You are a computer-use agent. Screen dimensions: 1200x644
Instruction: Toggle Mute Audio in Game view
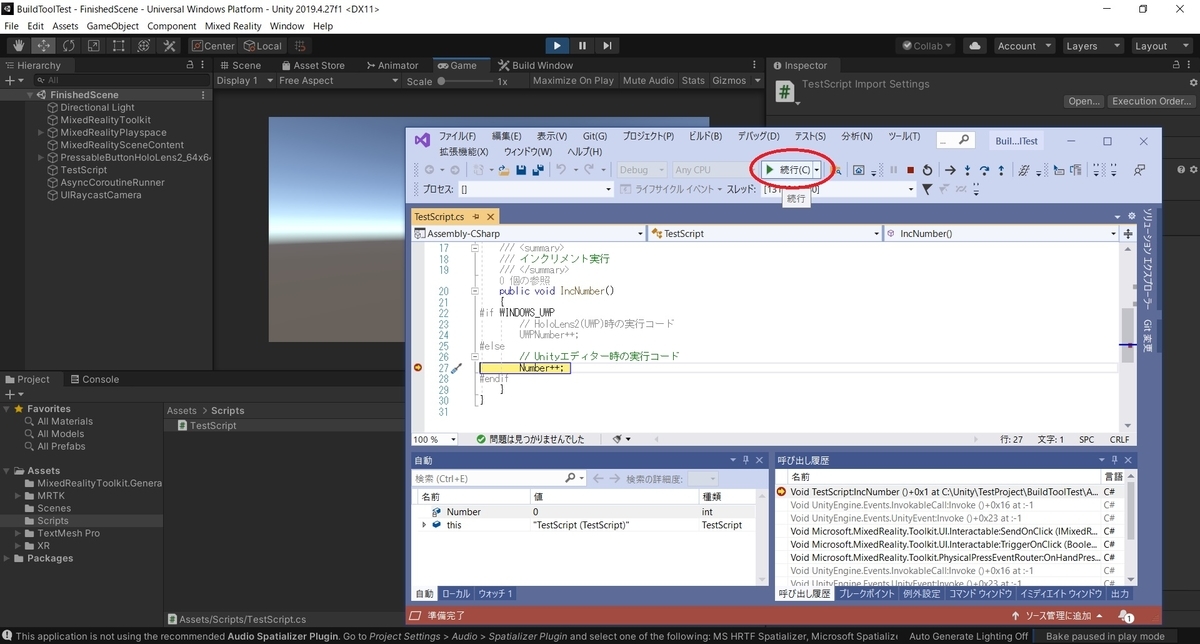648,81
